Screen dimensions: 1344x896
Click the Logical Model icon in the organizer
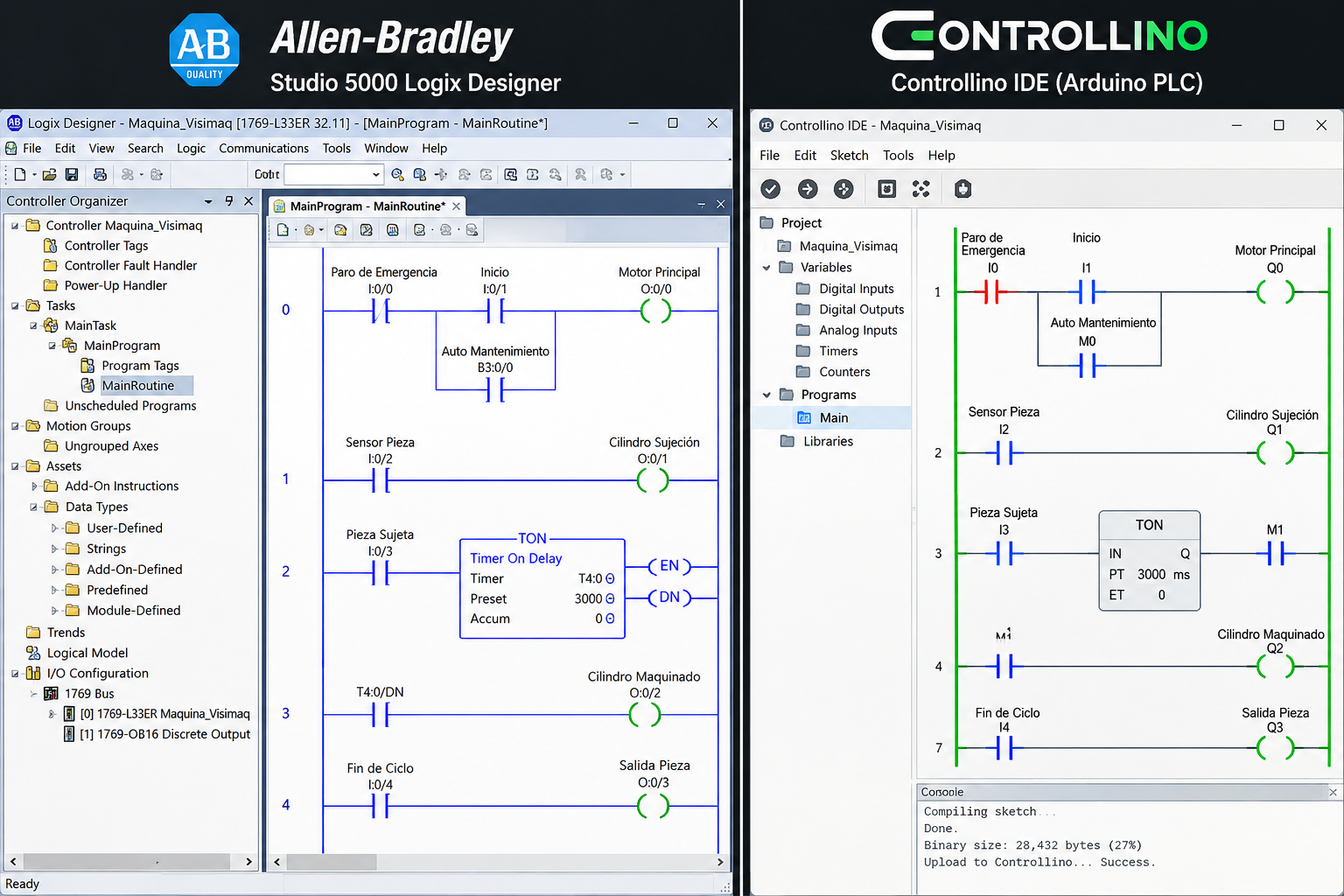point(33,653)
